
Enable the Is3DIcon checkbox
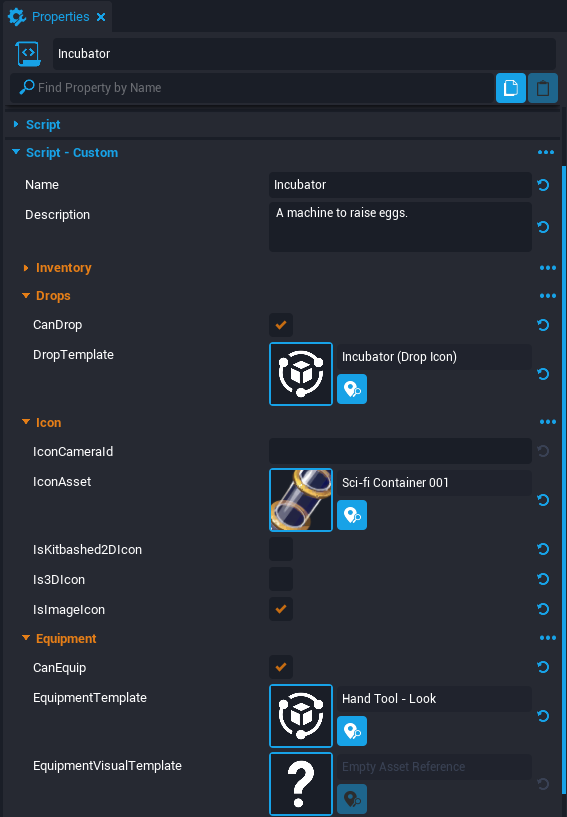point(281,579)
